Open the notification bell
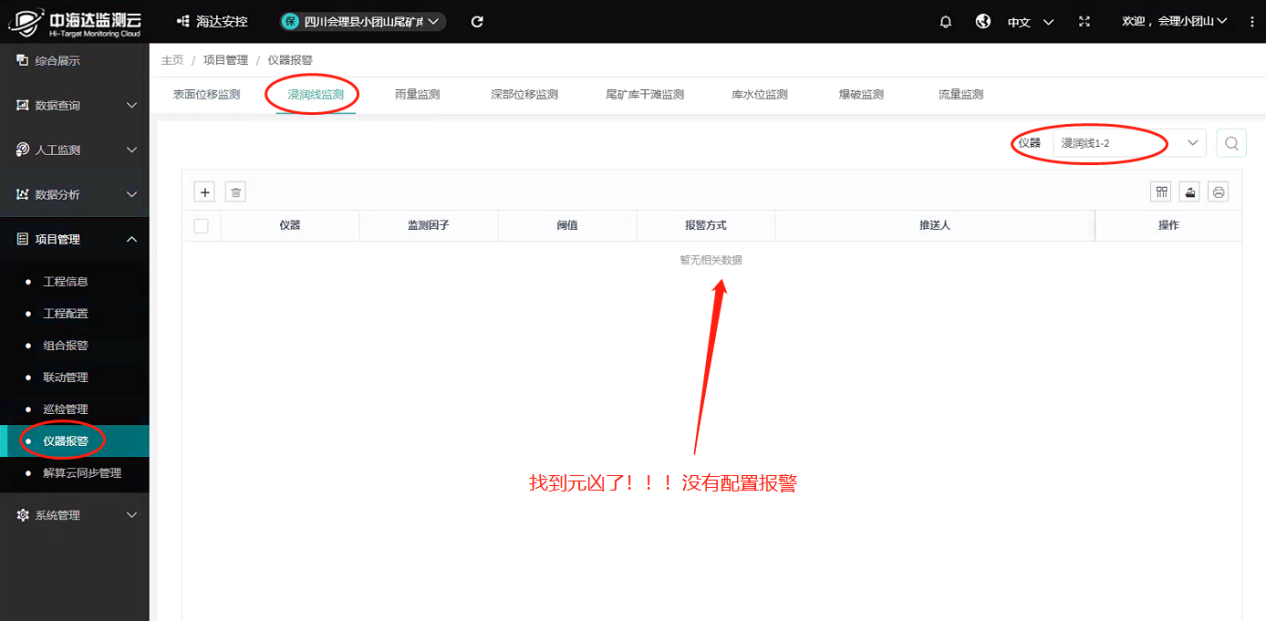The image size is (1266, 621). (x=946, y=21)
